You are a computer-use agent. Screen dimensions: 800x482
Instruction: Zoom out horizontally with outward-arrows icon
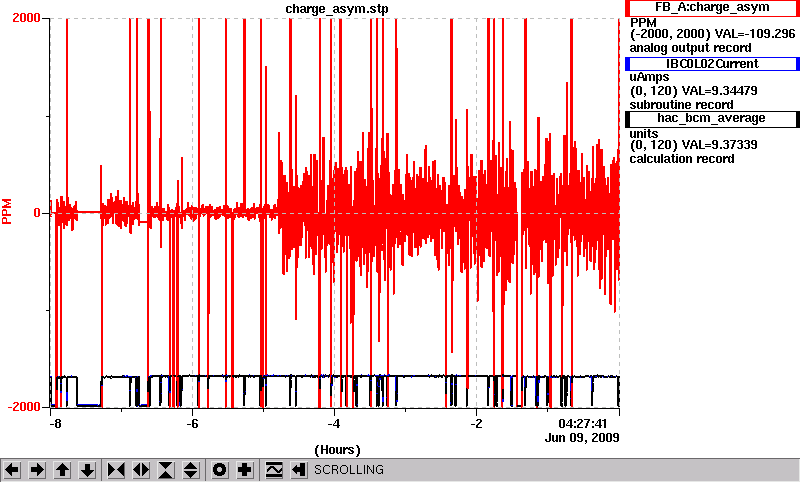(x=141, y=470)
